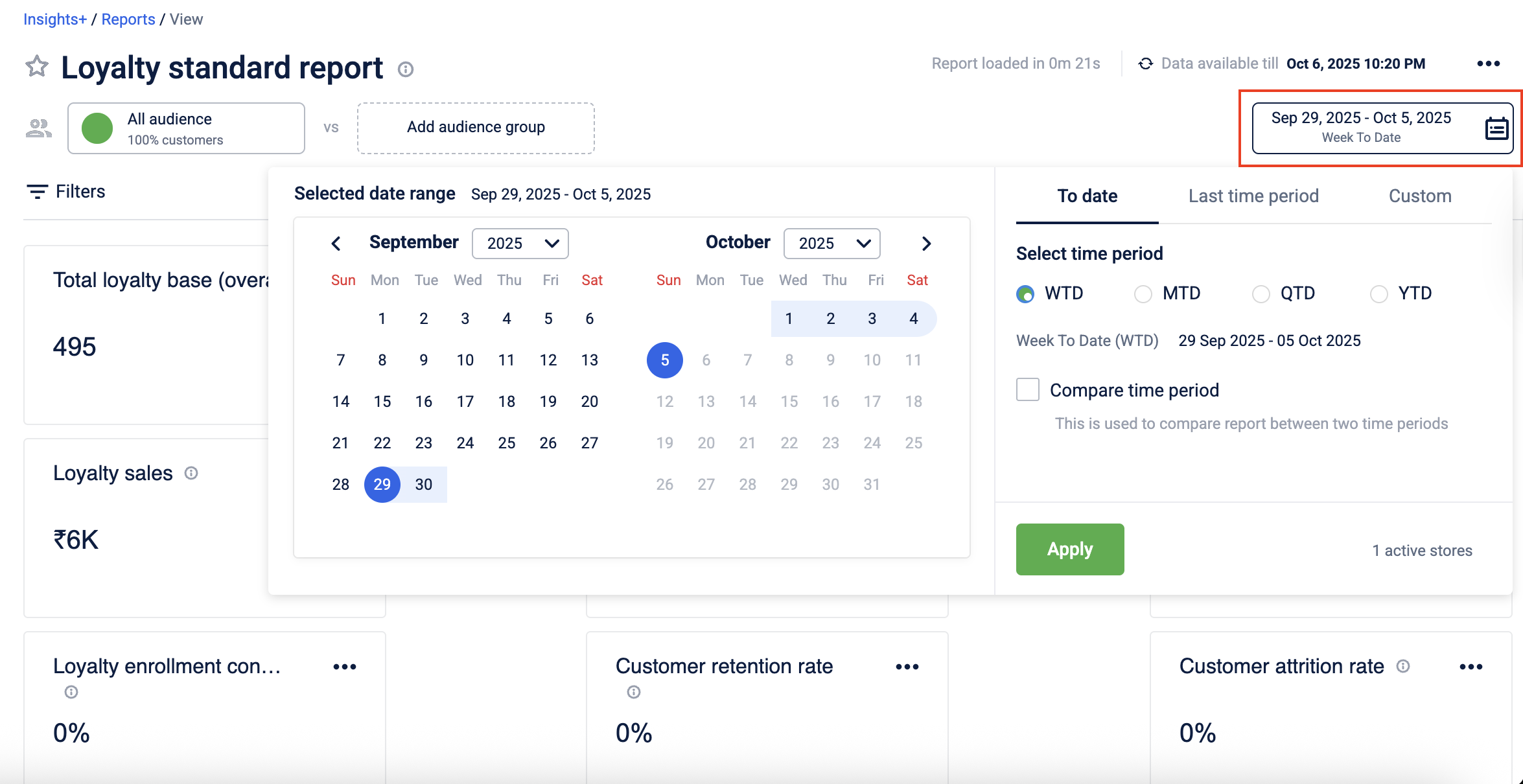1523x784 pixels.
Task: Select the YTD radio option
Action: click(x=1379, y=294)
